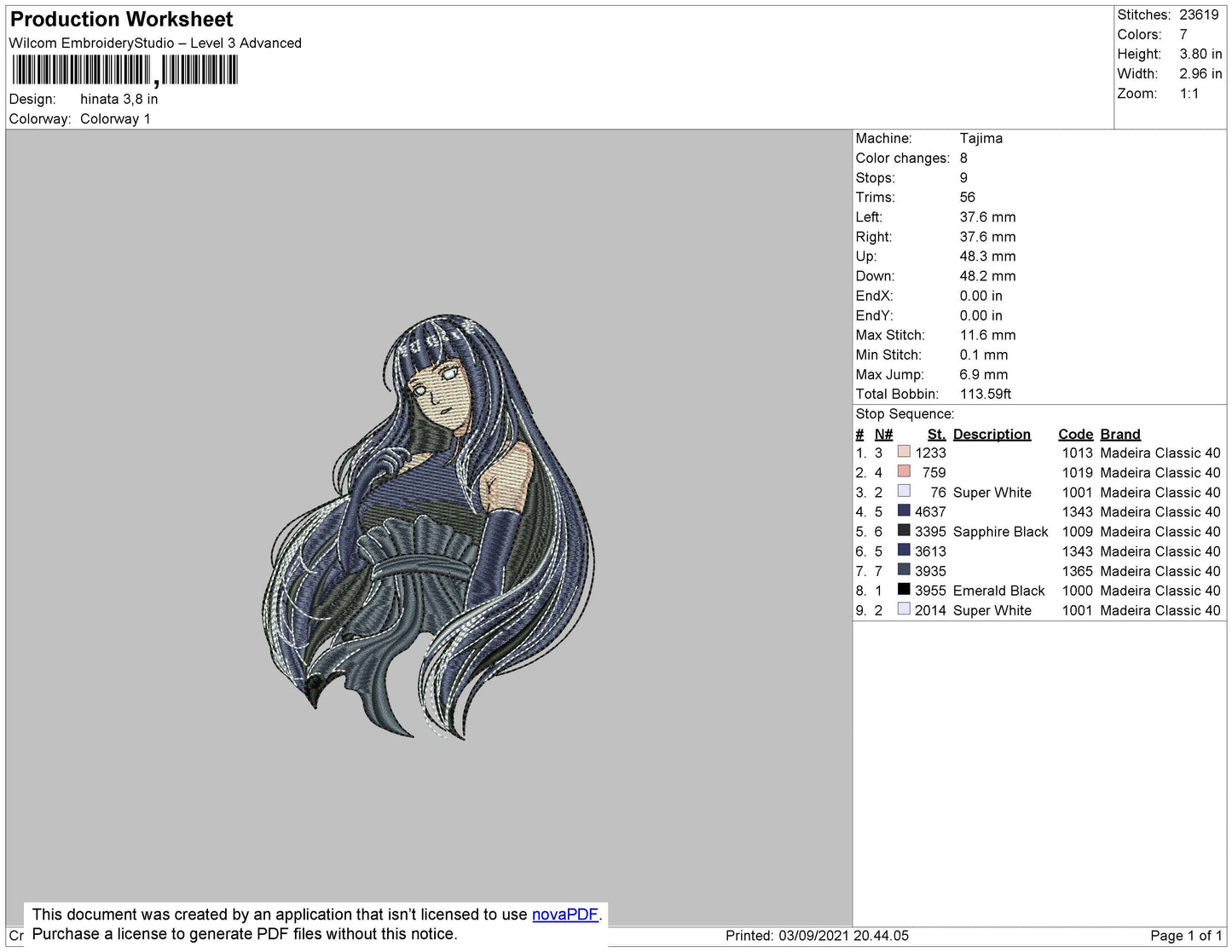Click the 1233 color swatch in row 1

tap(904, 452)
